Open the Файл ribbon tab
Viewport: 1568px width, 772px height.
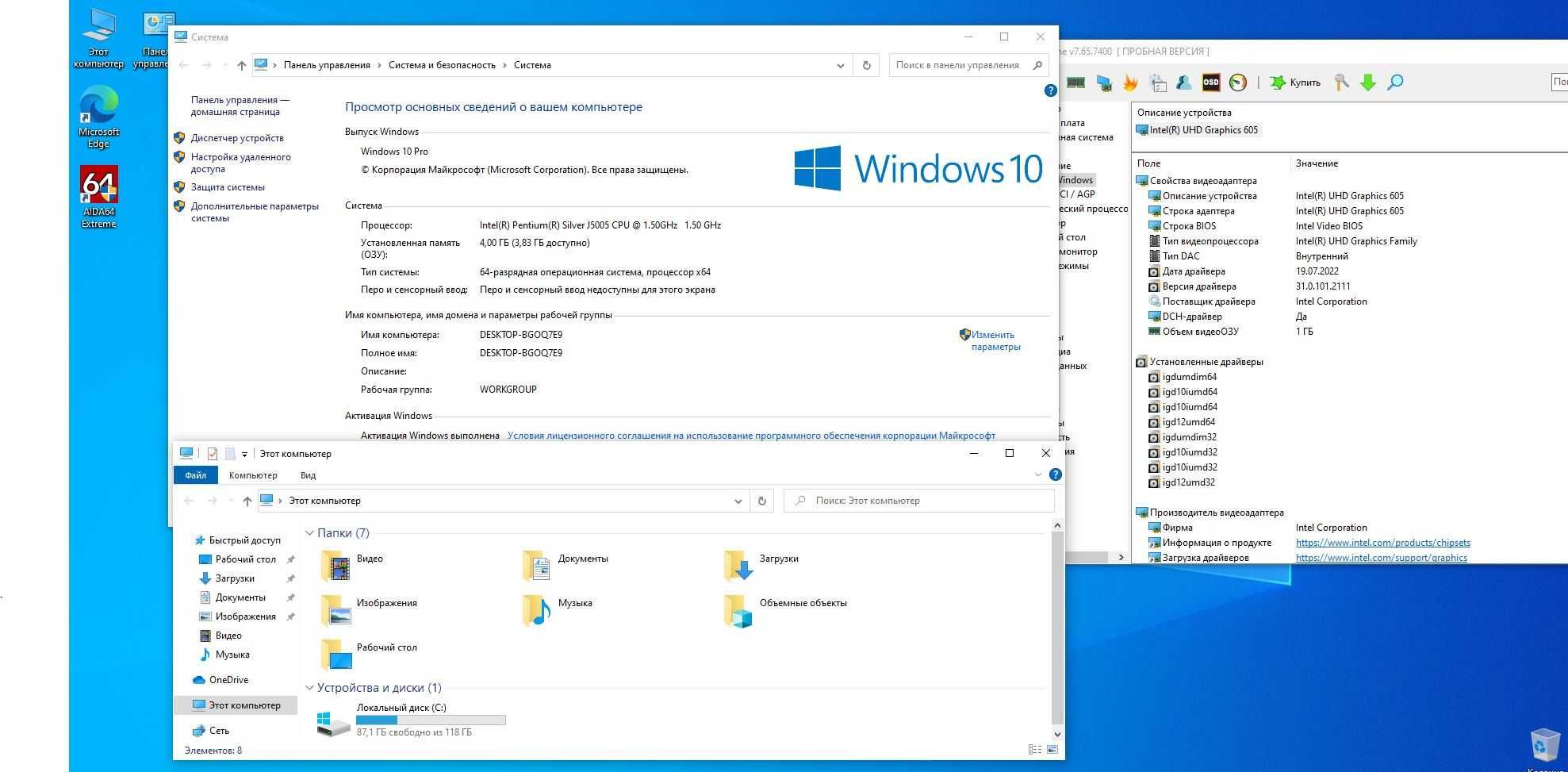(x=195, y=475)
